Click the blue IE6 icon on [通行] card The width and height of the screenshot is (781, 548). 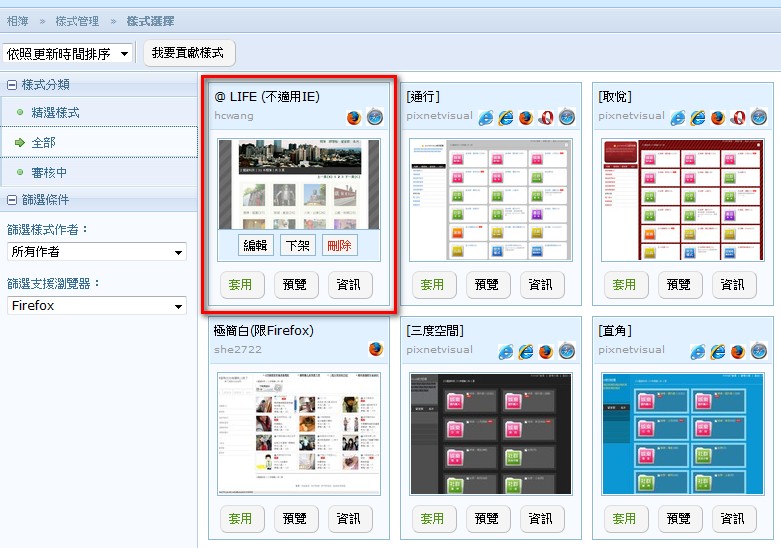pos(486,118)
